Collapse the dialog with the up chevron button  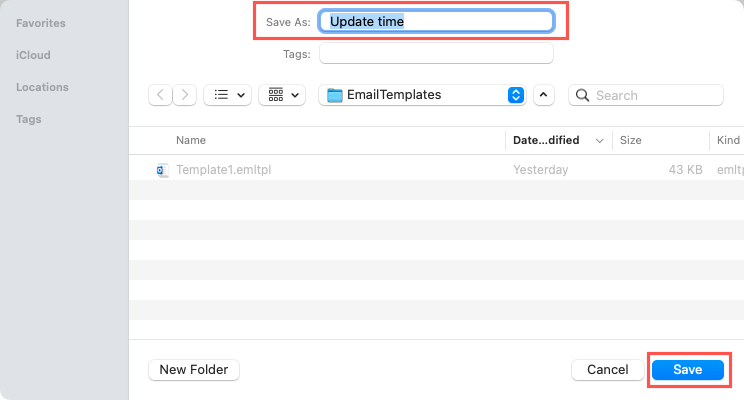(544, 95)
